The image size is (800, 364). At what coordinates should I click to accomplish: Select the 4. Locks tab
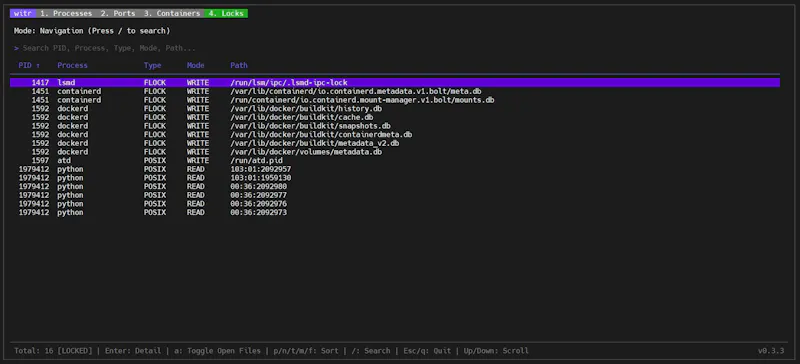point(226,13)
